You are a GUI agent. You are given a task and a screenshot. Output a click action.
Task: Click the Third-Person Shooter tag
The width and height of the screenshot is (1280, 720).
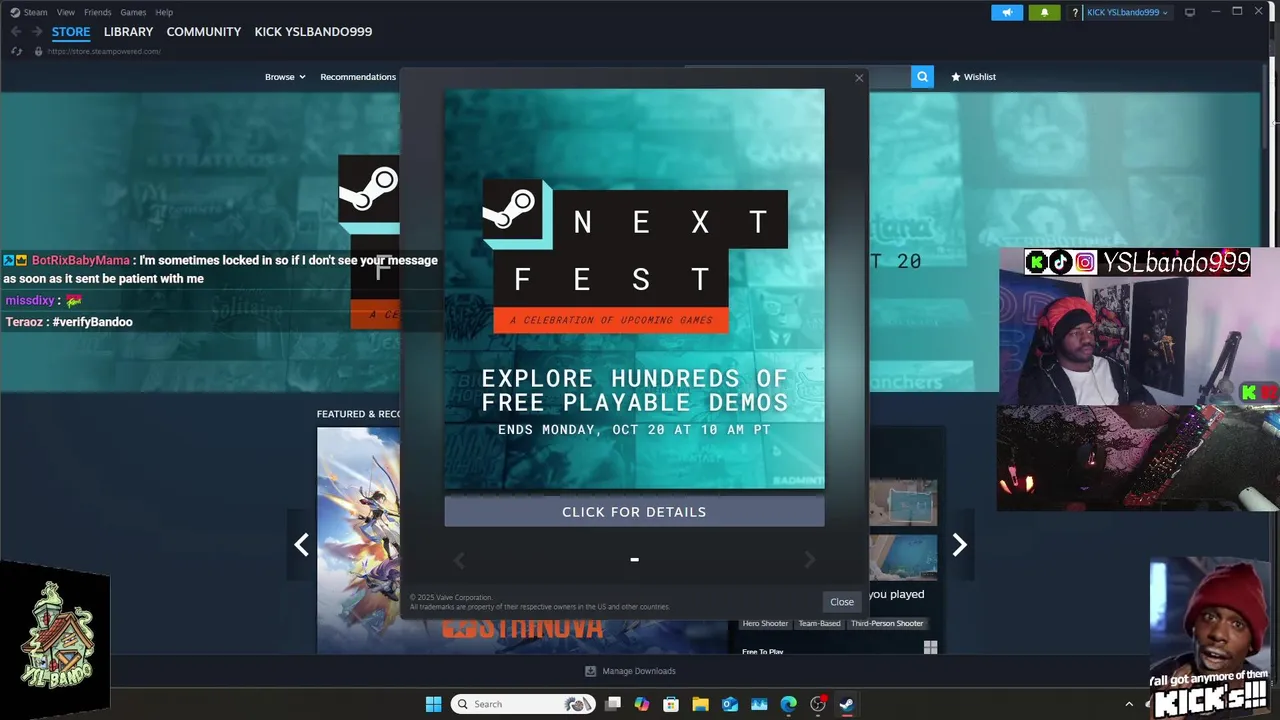887,623
